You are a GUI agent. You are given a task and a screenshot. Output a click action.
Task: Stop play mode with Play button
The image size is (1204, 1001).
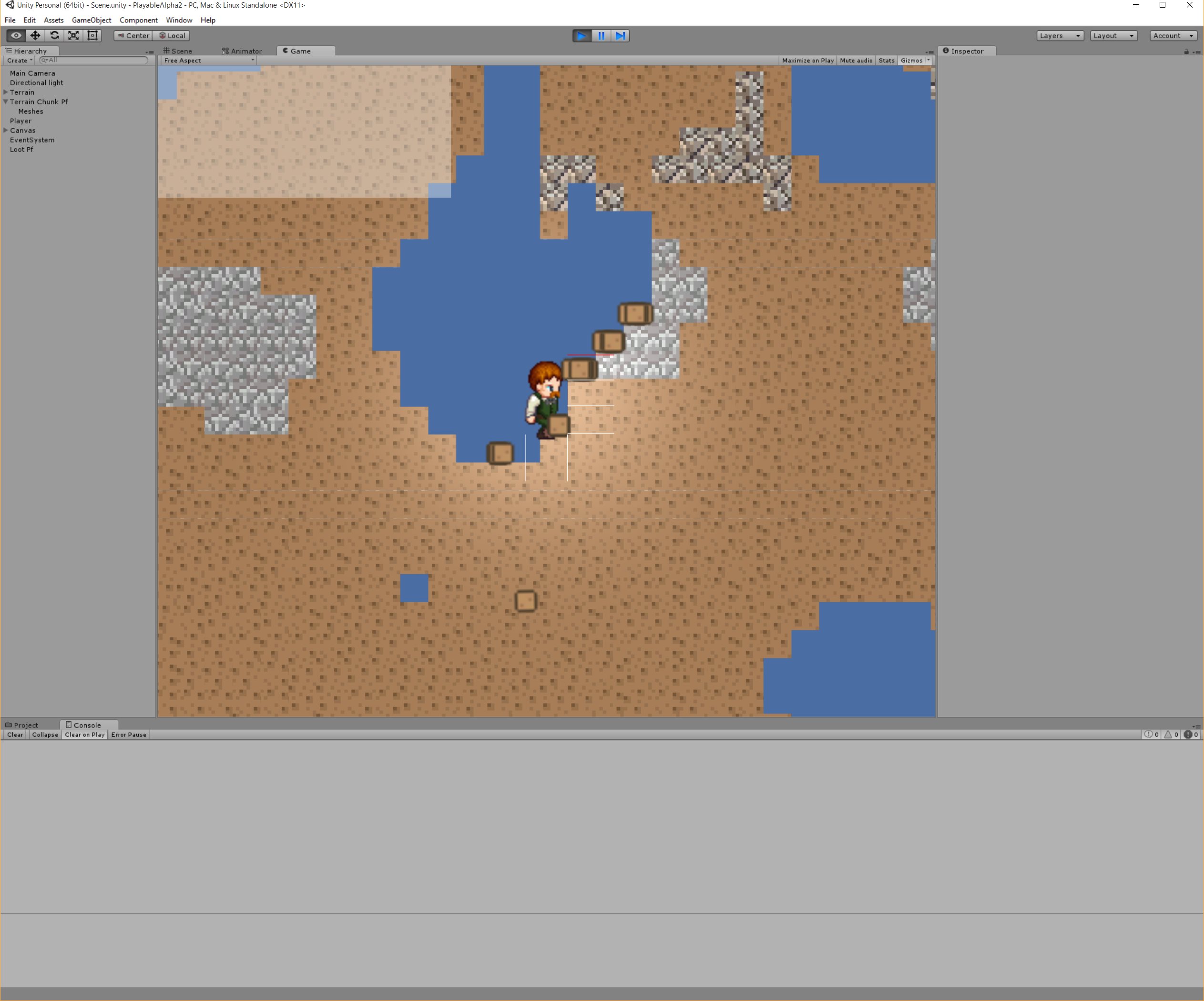tap(582, 36)
